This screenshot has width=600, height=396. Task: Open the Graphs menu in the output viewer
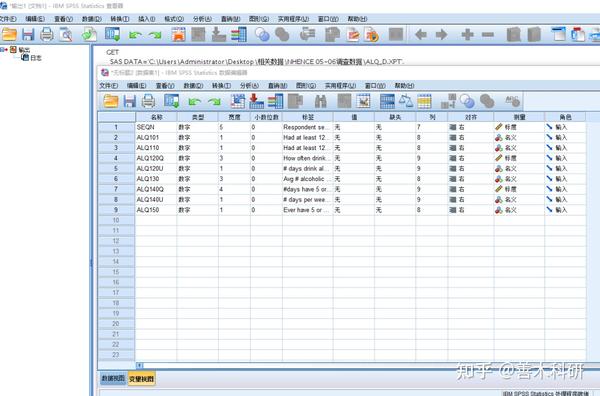(x=259, y=19)
